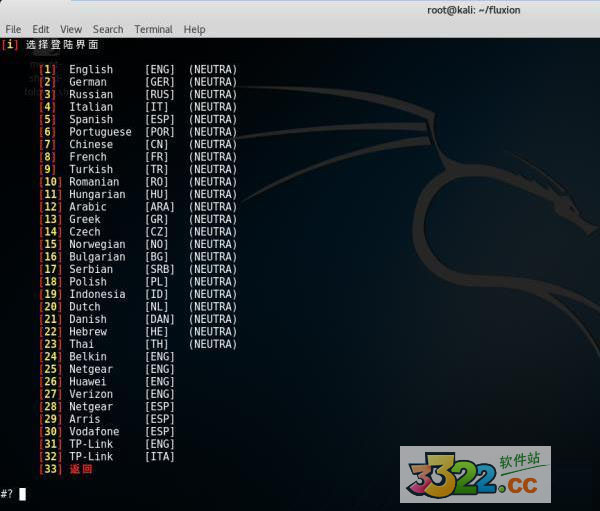Viewport: 600px width, 511px height.
Task: Click the Thai language entry
Action: [82, 344]
